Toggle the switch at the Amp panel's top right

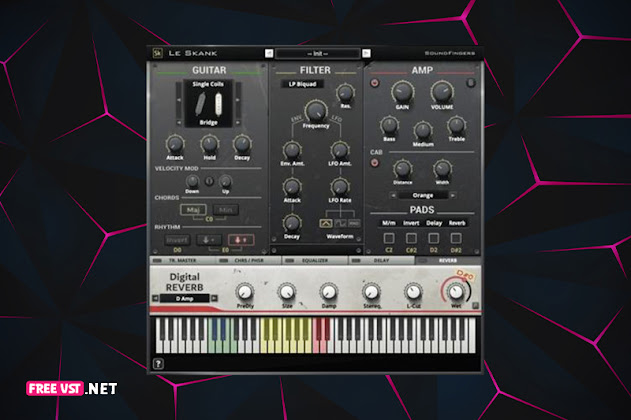pos(470,83)
